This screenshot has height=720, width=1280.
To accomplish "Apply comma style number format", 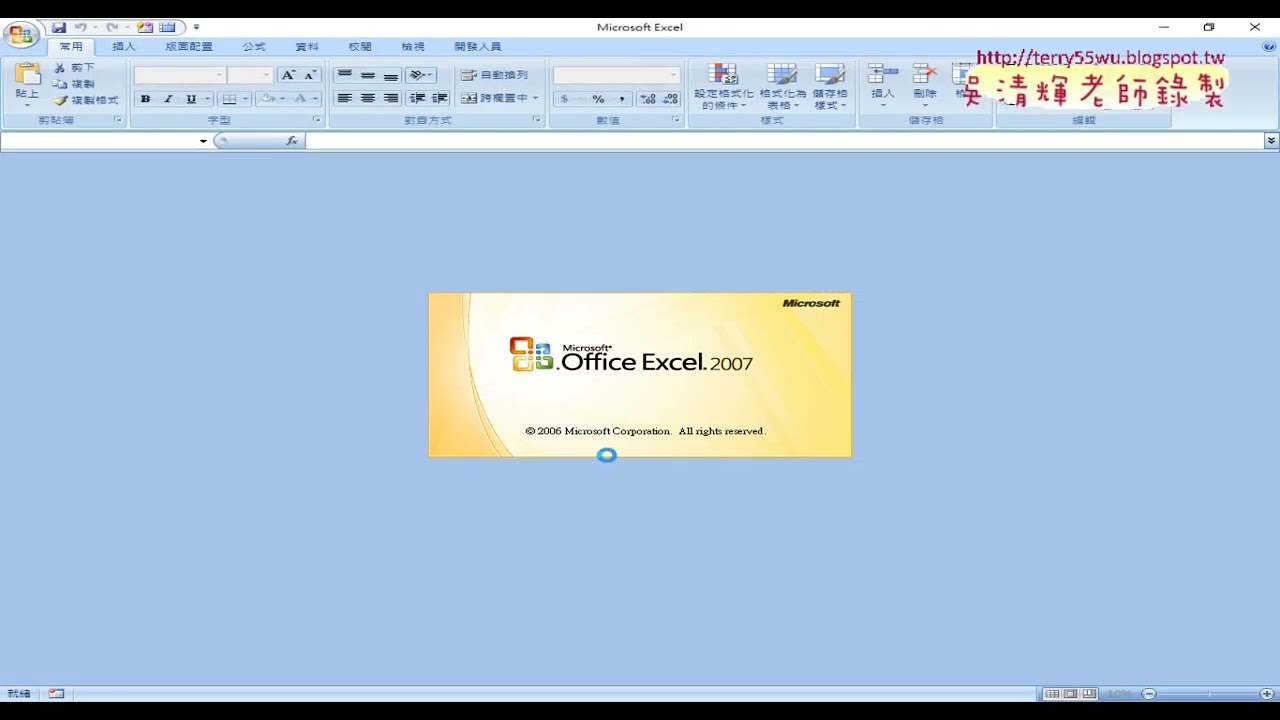I will 622,99.
